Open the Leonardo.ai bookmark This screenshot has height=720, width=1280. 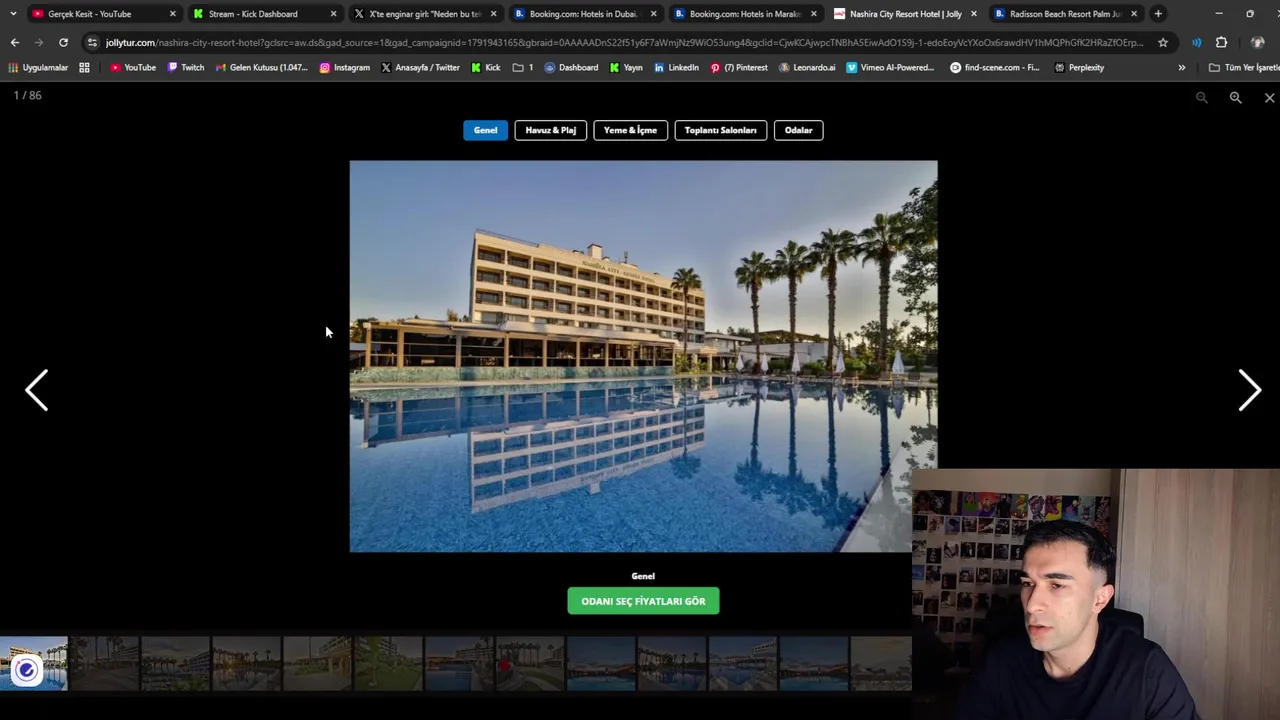coord(807,67)
